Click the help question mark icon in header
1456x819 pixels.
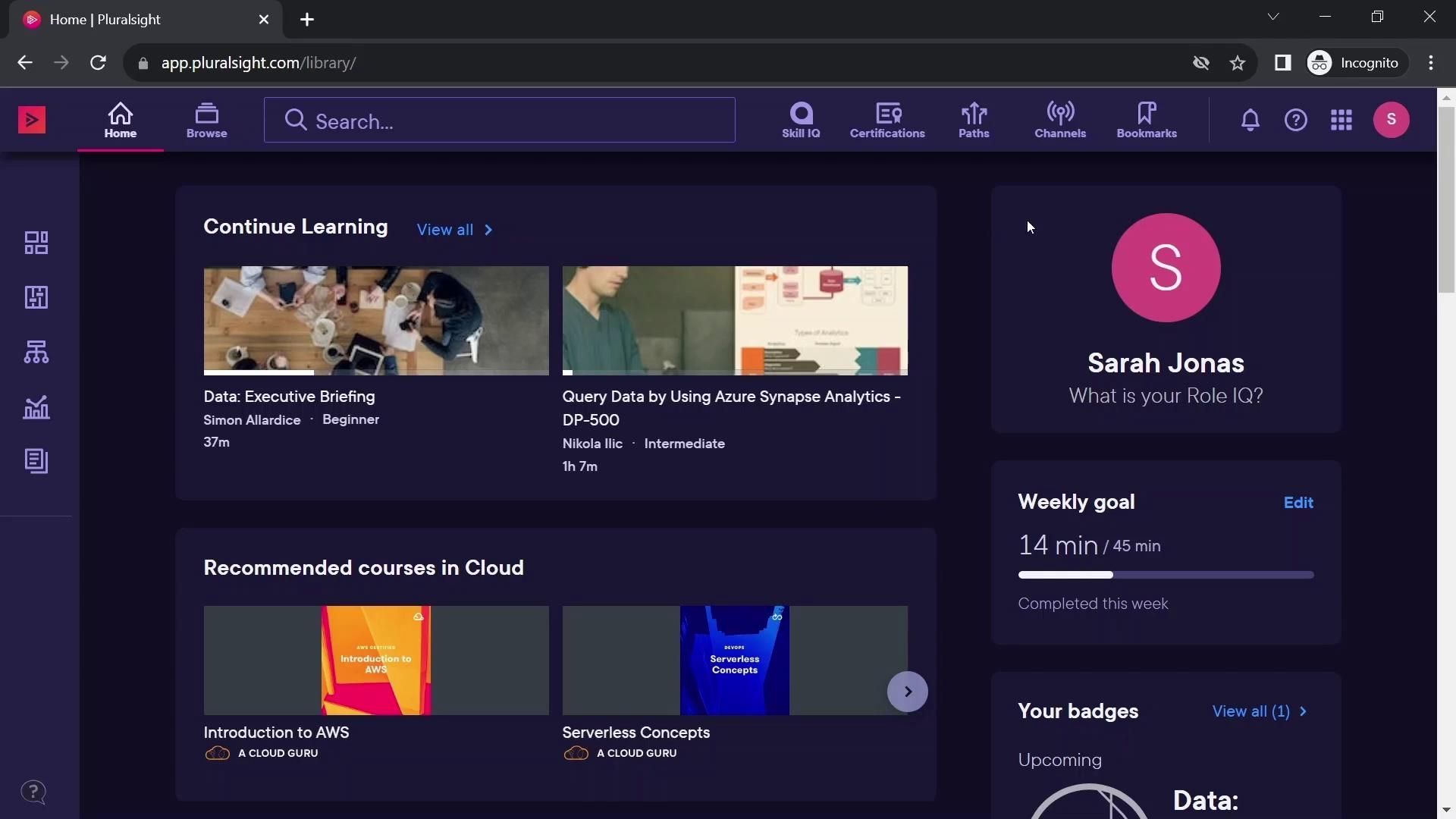[1296, 120]
